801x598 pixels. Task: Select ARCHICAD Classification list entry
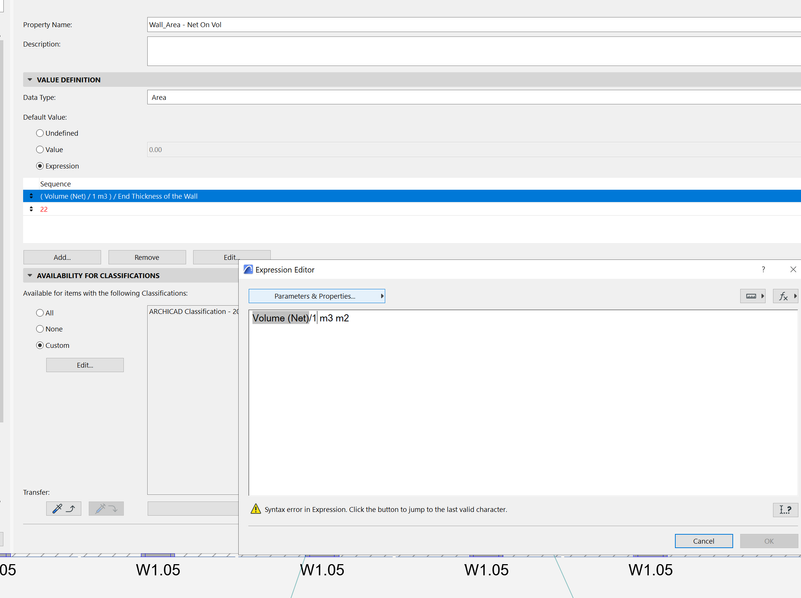(x=194, y=312)
